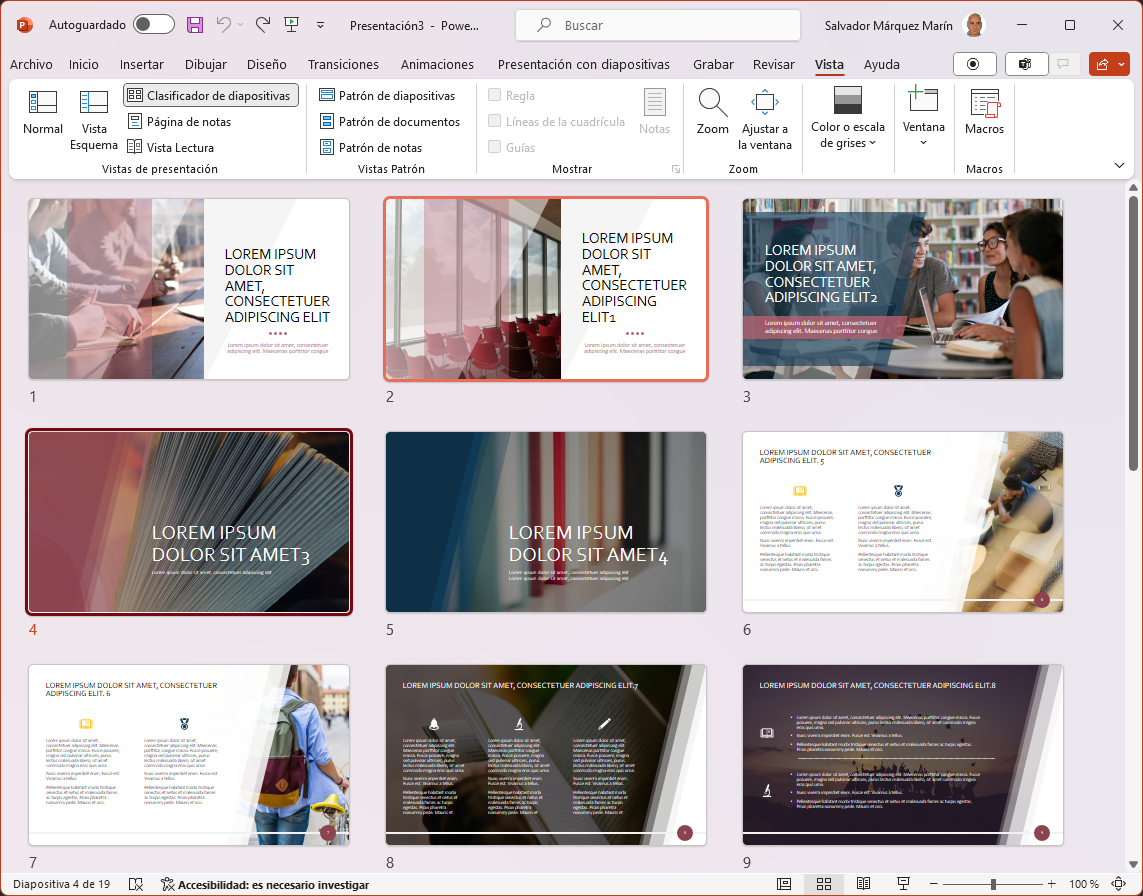Select slide 8 thumbnail
The width and height of the screenshot is (1143, 896).
(x=546, y=755)
